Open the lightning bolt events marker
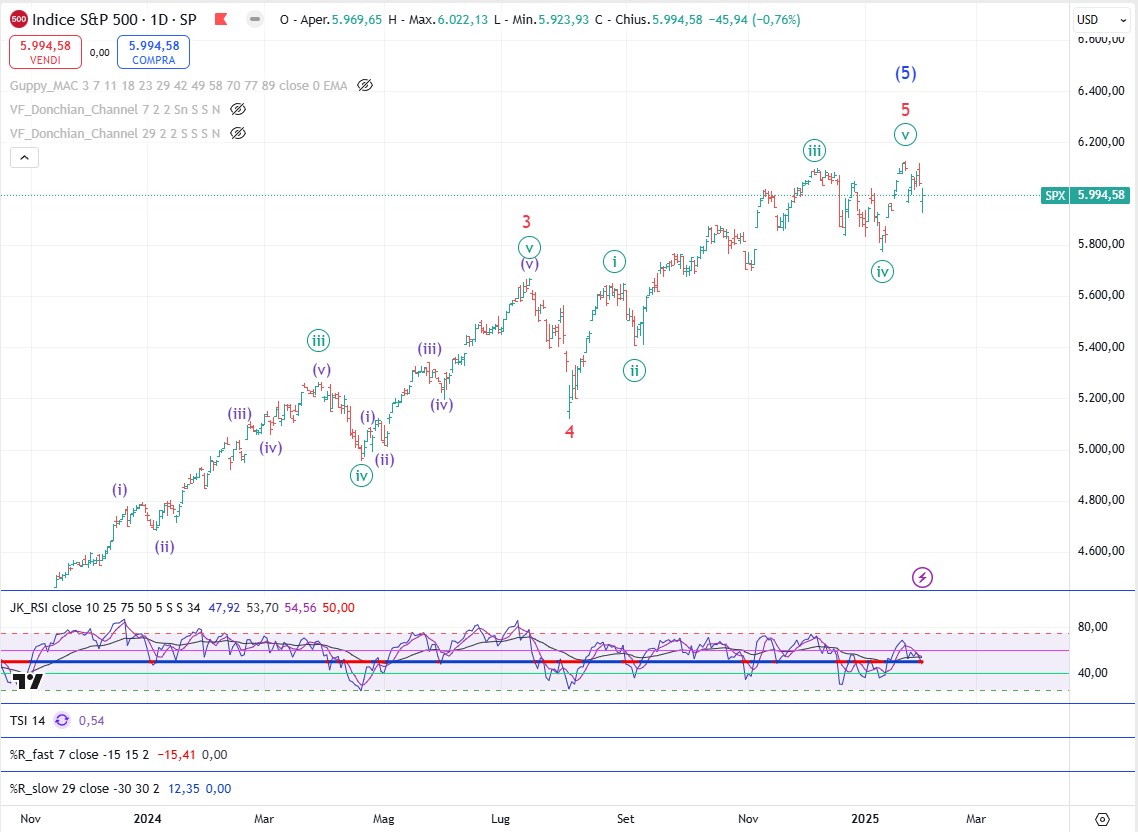Screen dimensions: 1138x832 point(922,577)
